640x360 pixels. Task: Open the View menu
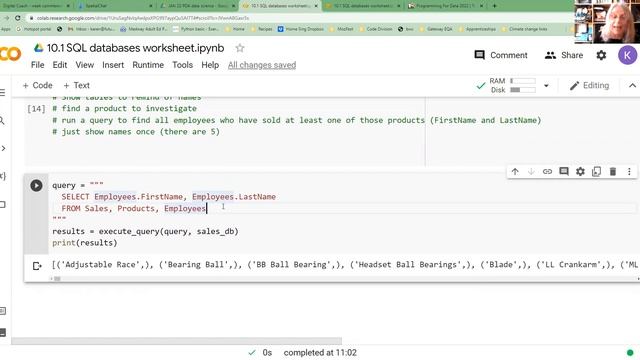click(x=84, y=65)
